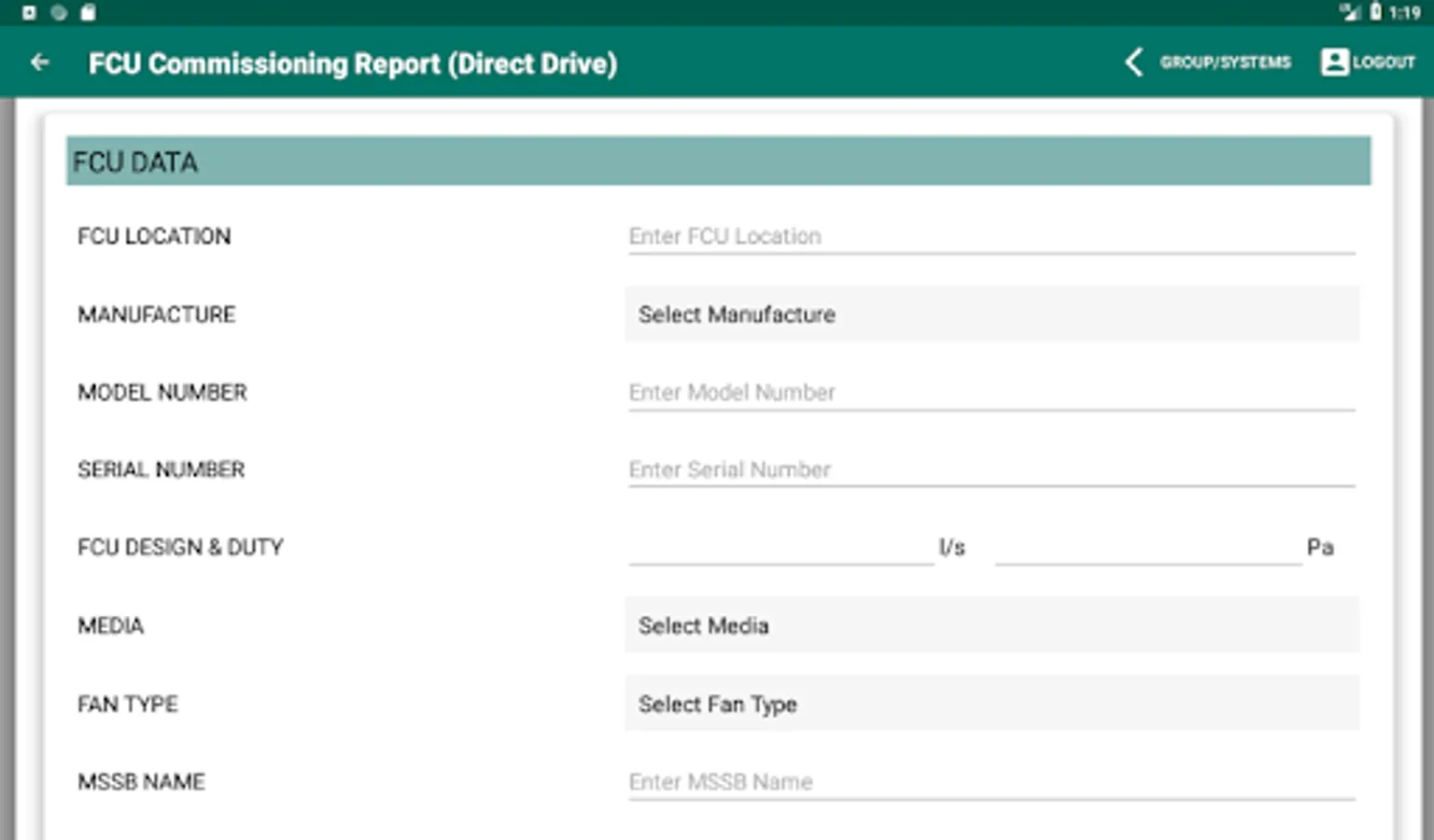Tap the circular notification icon in status bar
1434x840 pixels.
pos(59,12)
